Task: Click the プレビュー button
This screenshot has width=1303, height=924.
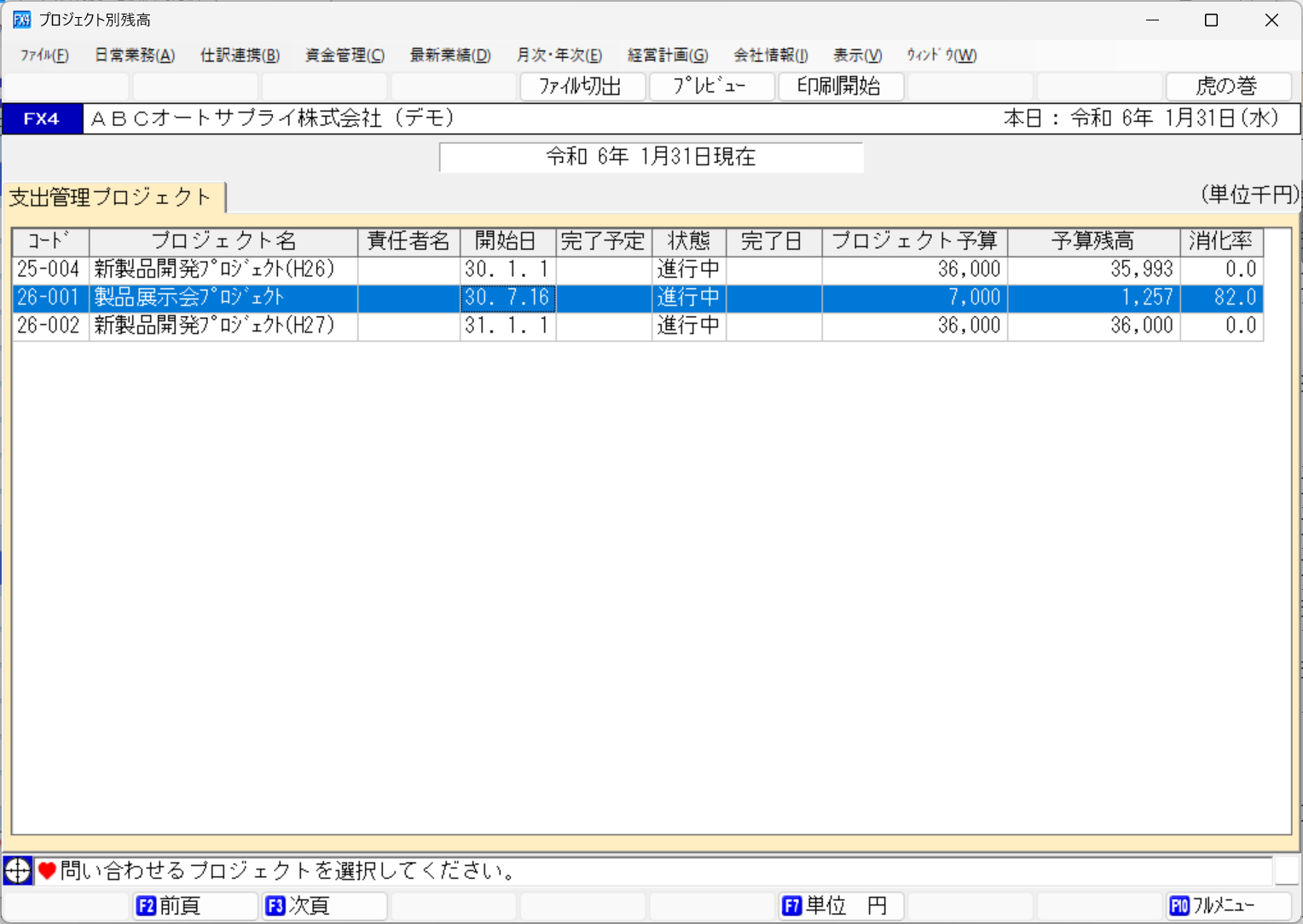Action: [x=711, y=86]
